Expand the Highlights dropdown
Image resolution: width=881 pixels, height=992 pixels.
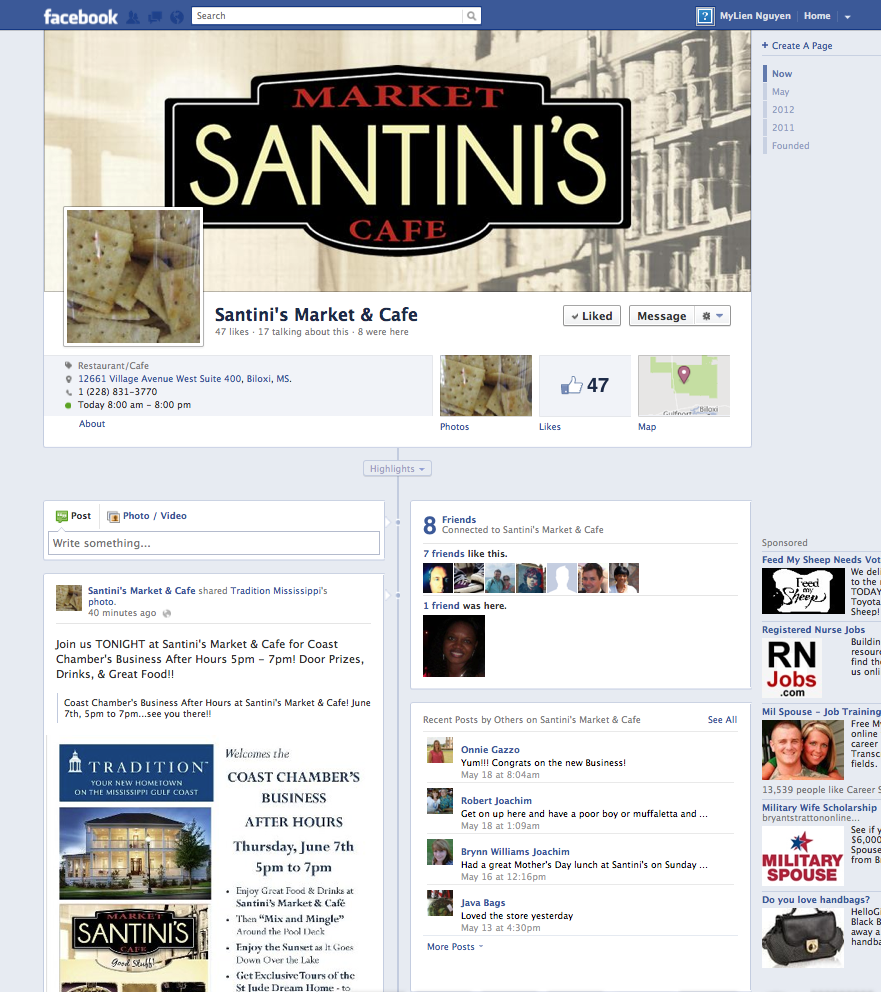pyautogui.click(x=397, y=469)
